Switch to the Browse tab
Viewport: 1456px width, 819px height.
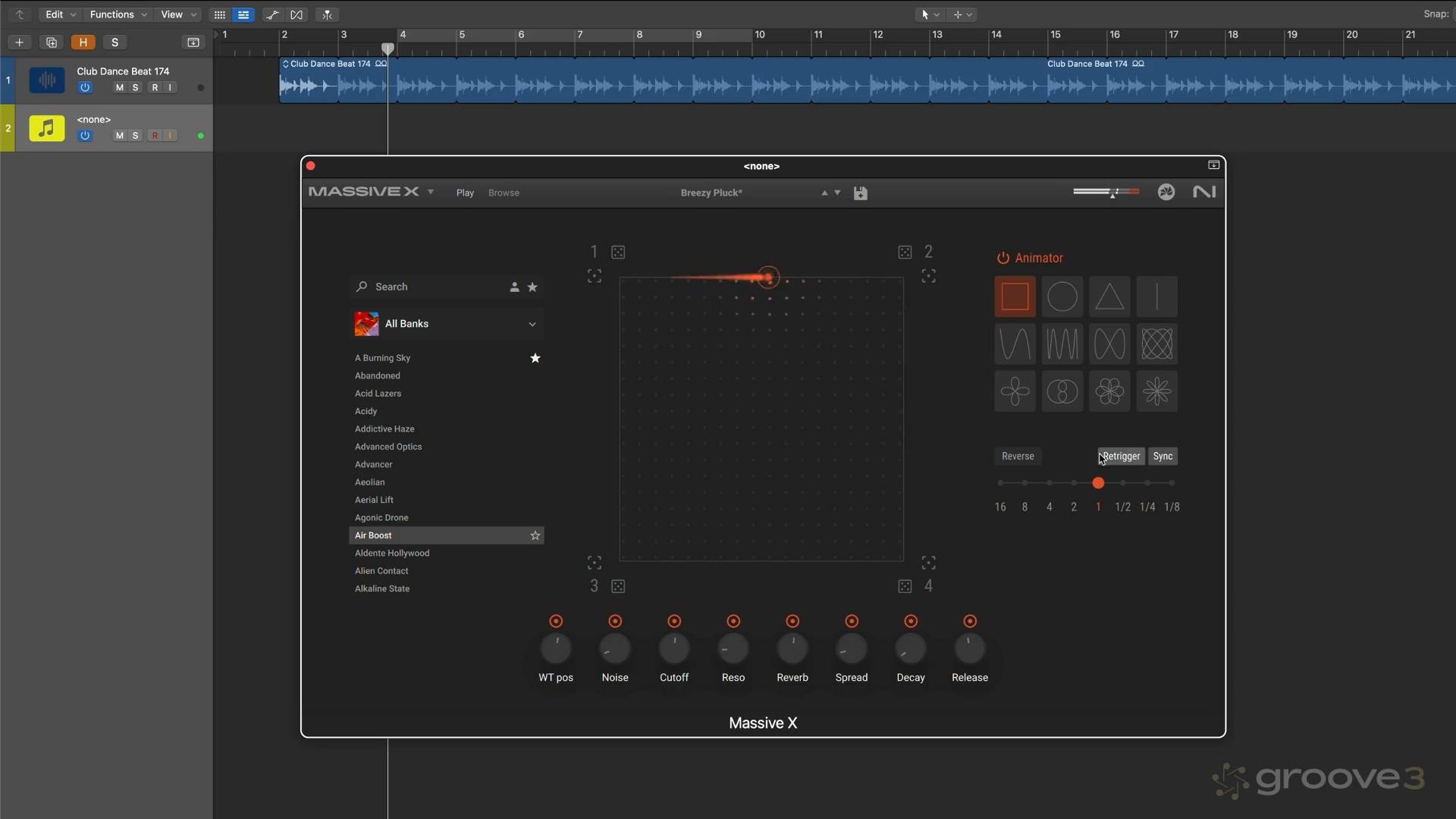[504, 193]
